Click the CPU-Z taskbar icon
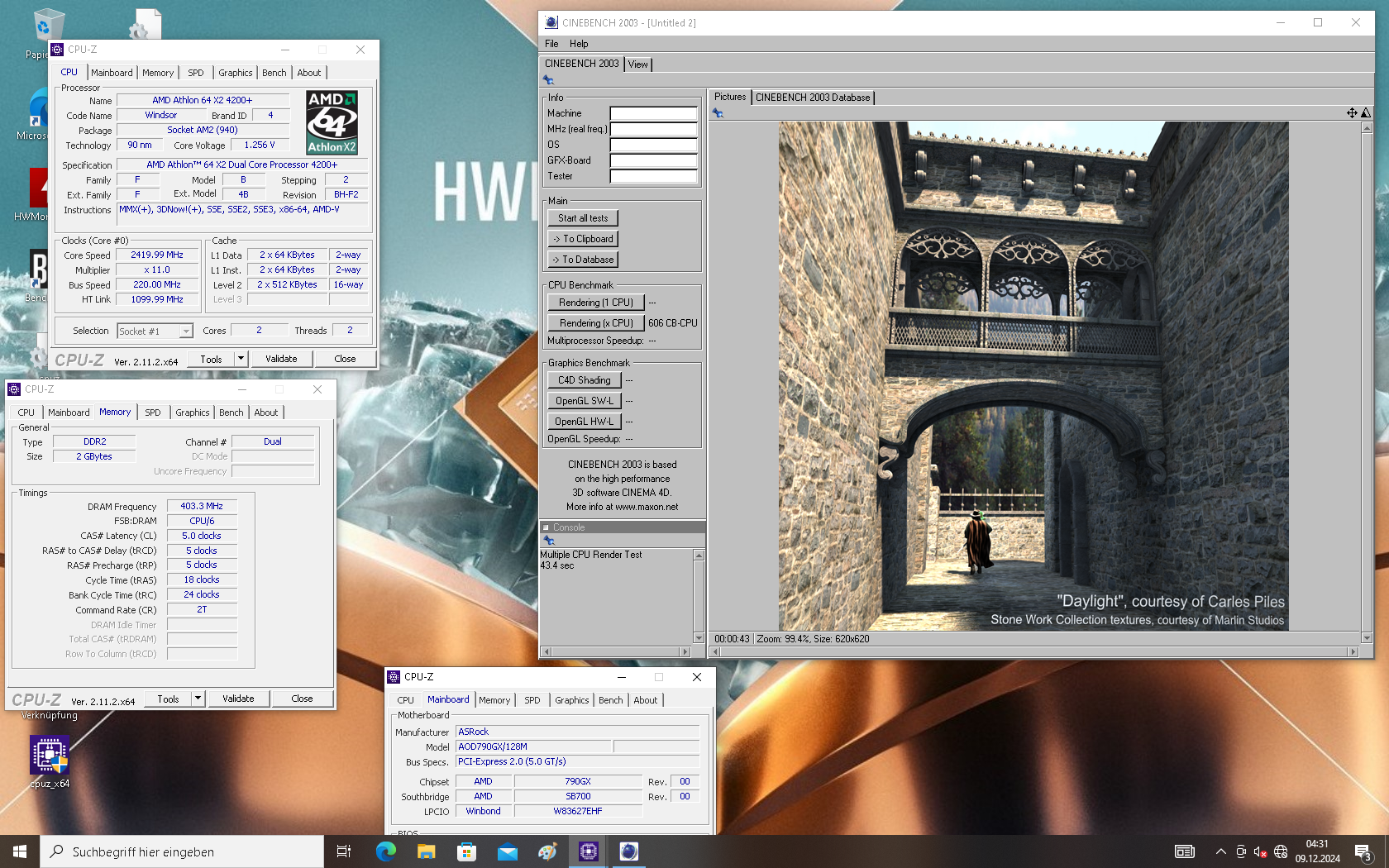This screenshot has height=868, width=1389. pyautogui.click(x=589, y=851)
